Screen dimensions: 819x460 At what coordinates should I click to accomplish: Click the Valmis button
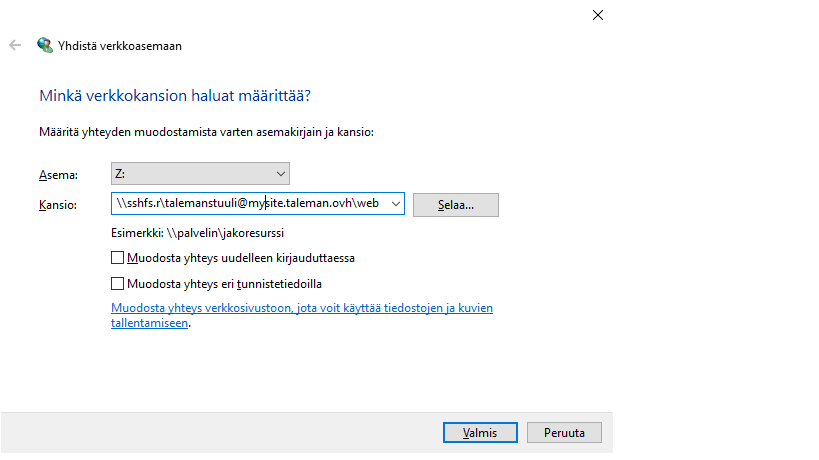click(480, 433)
